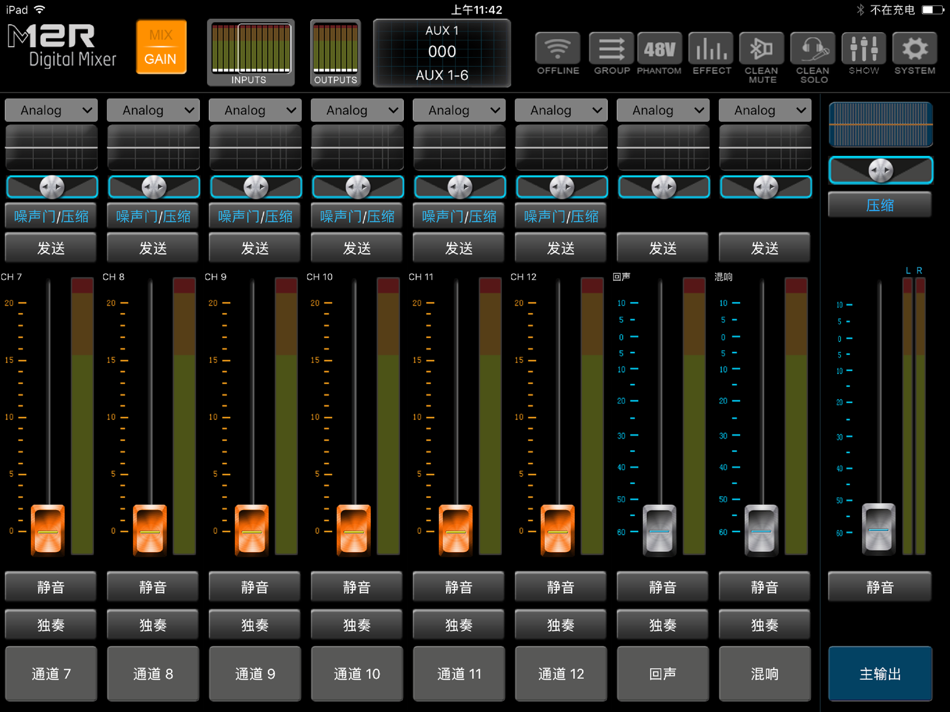Mute the 回声 channel with 静音
Screen dimensions: 950x712
pos(663,587)
